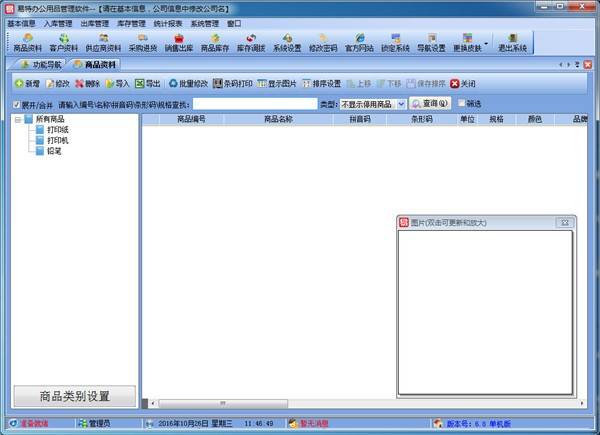Open 销售出库 sales icon

click(x=179, y=42)
